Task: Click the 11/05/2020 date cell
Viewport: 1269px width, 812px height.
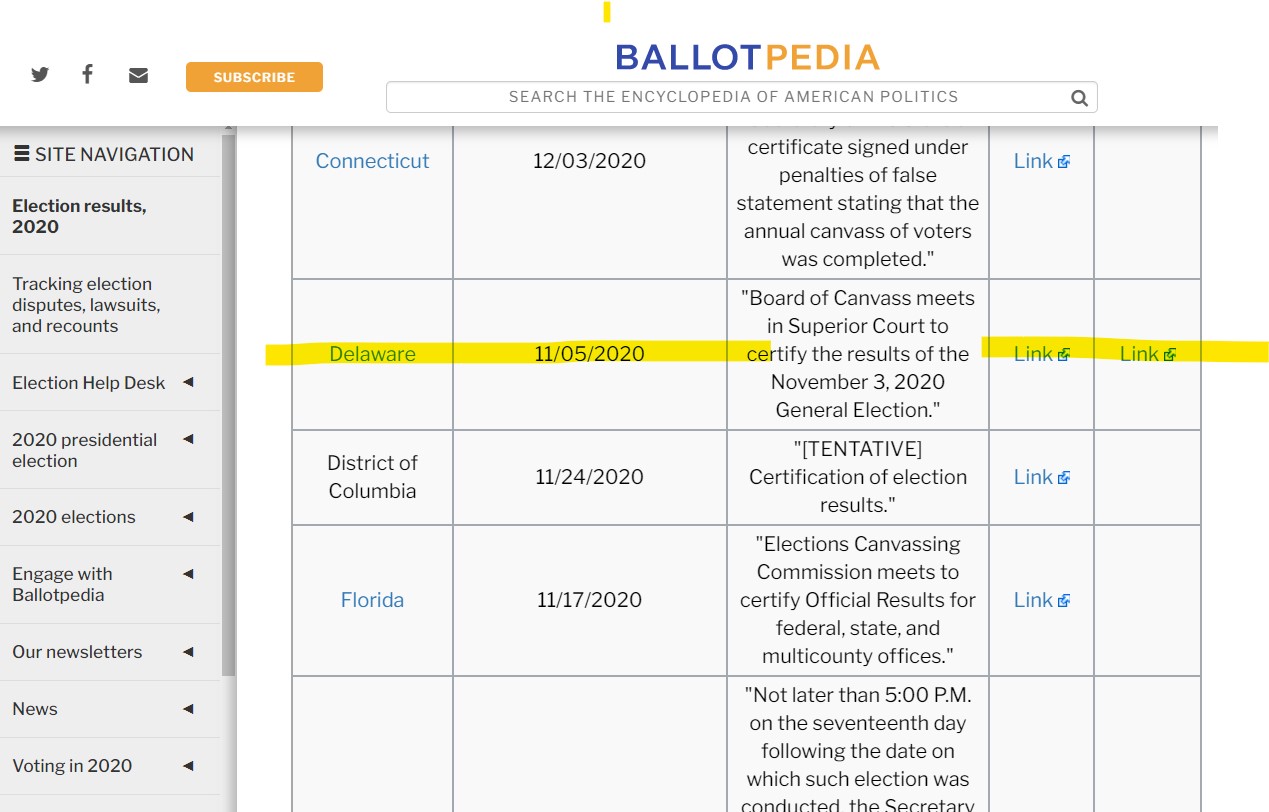Action: tap(589, 354)
